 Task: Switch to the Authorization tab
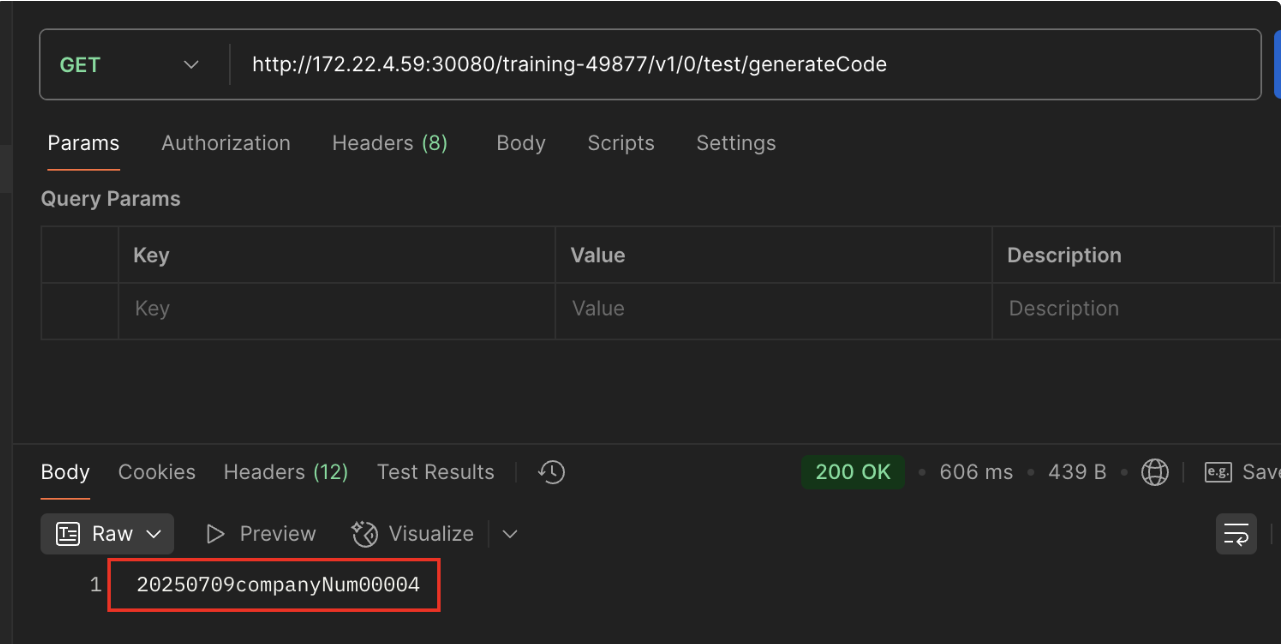point(226,143)
